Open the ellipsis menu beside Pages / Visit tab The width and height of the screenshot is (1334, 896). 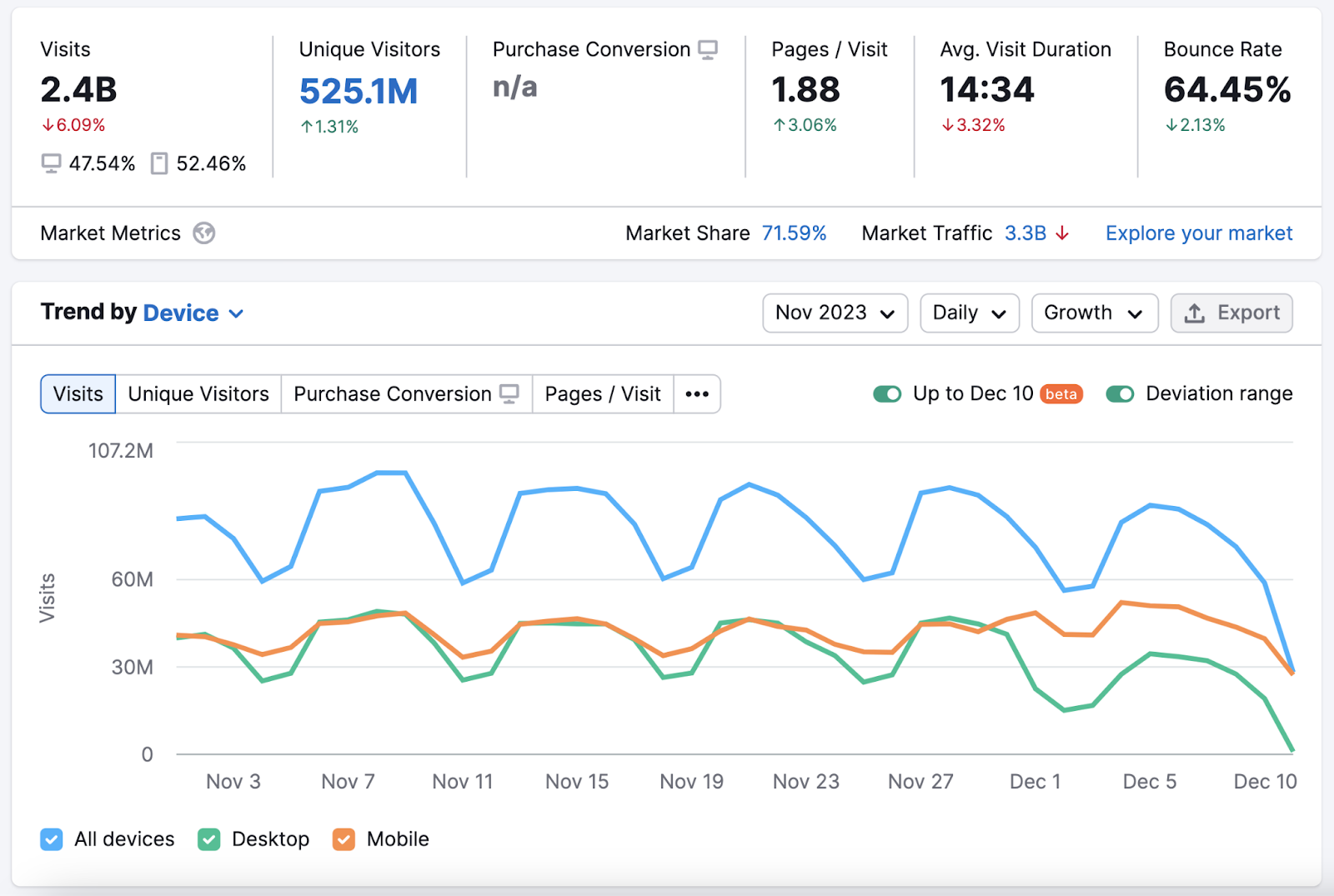click(x=697, y=393)
